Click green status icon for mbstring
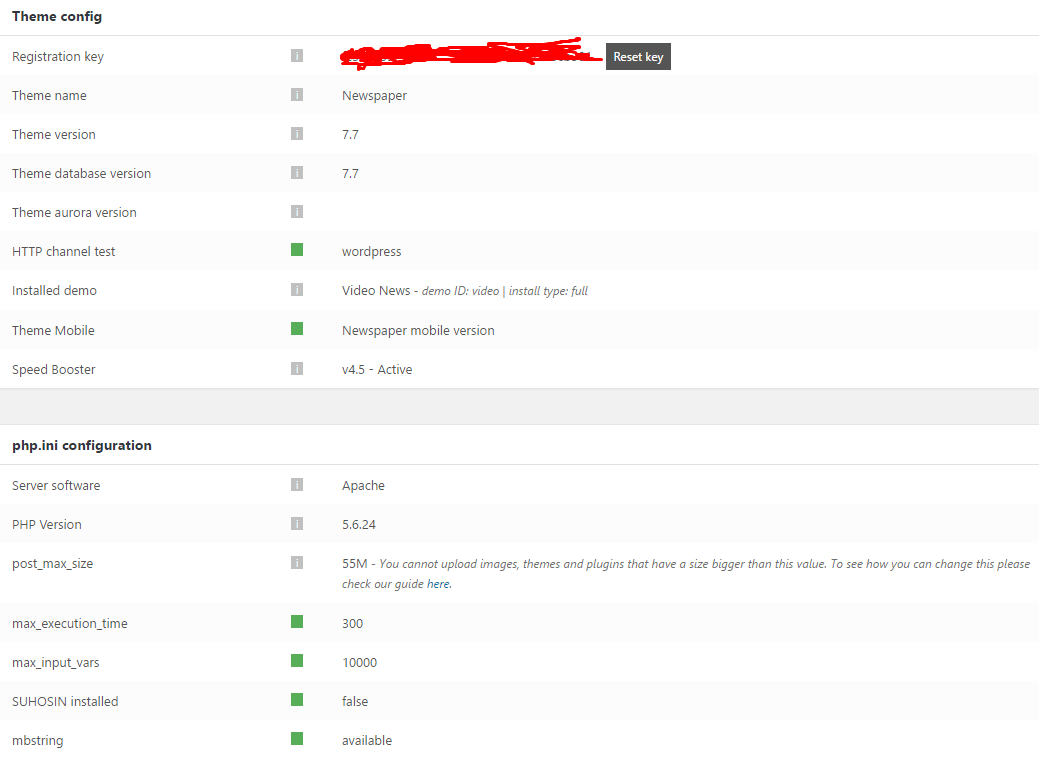The height and width of the screenshot is (757, 1039). pyautogui.click(x=297, y=739)
